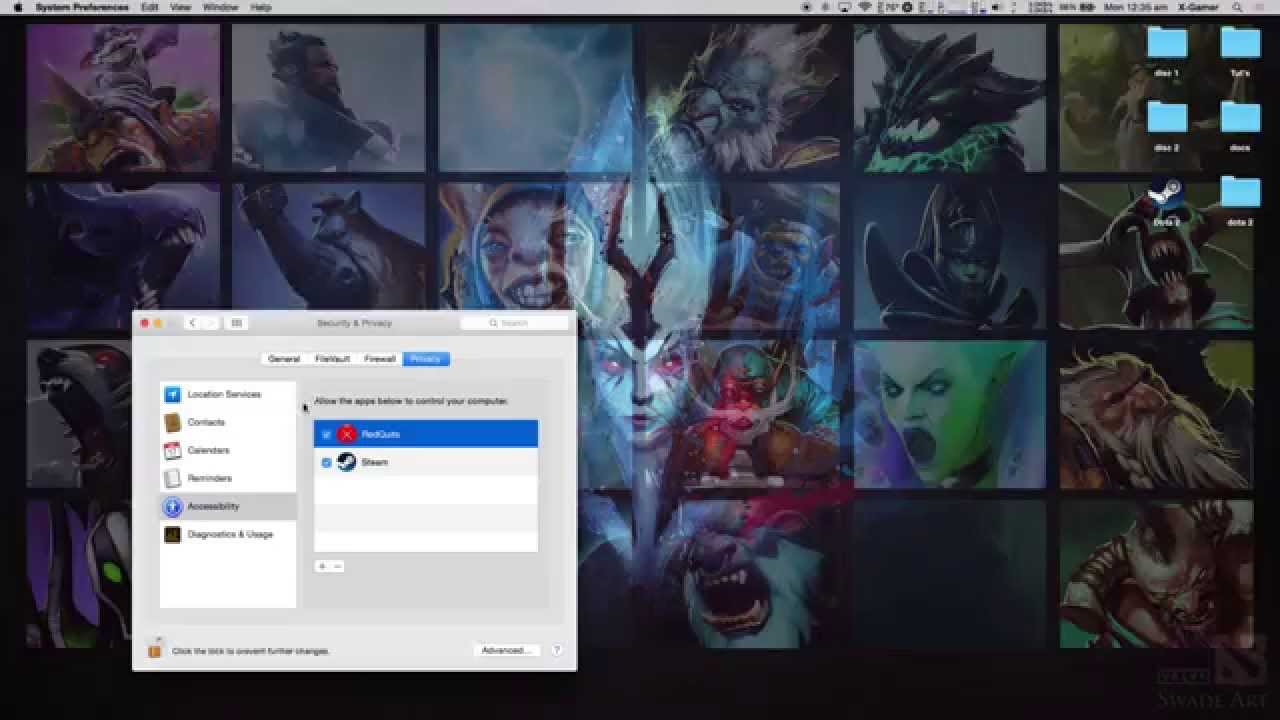Show all preferences with the grid button
Viewport: 1280px width, 720px height.
click(237, 323)
